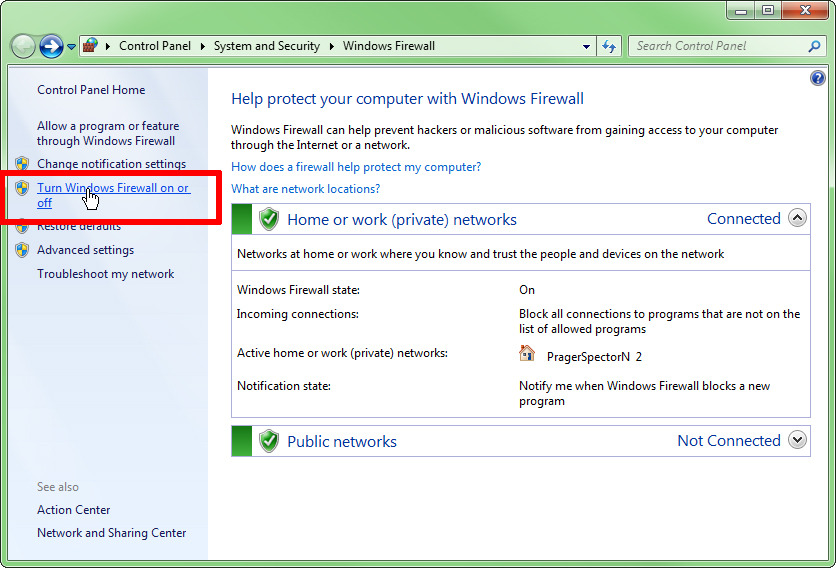Expand the Public networks section chevron

pyautogui.click(x=797, y=440)
